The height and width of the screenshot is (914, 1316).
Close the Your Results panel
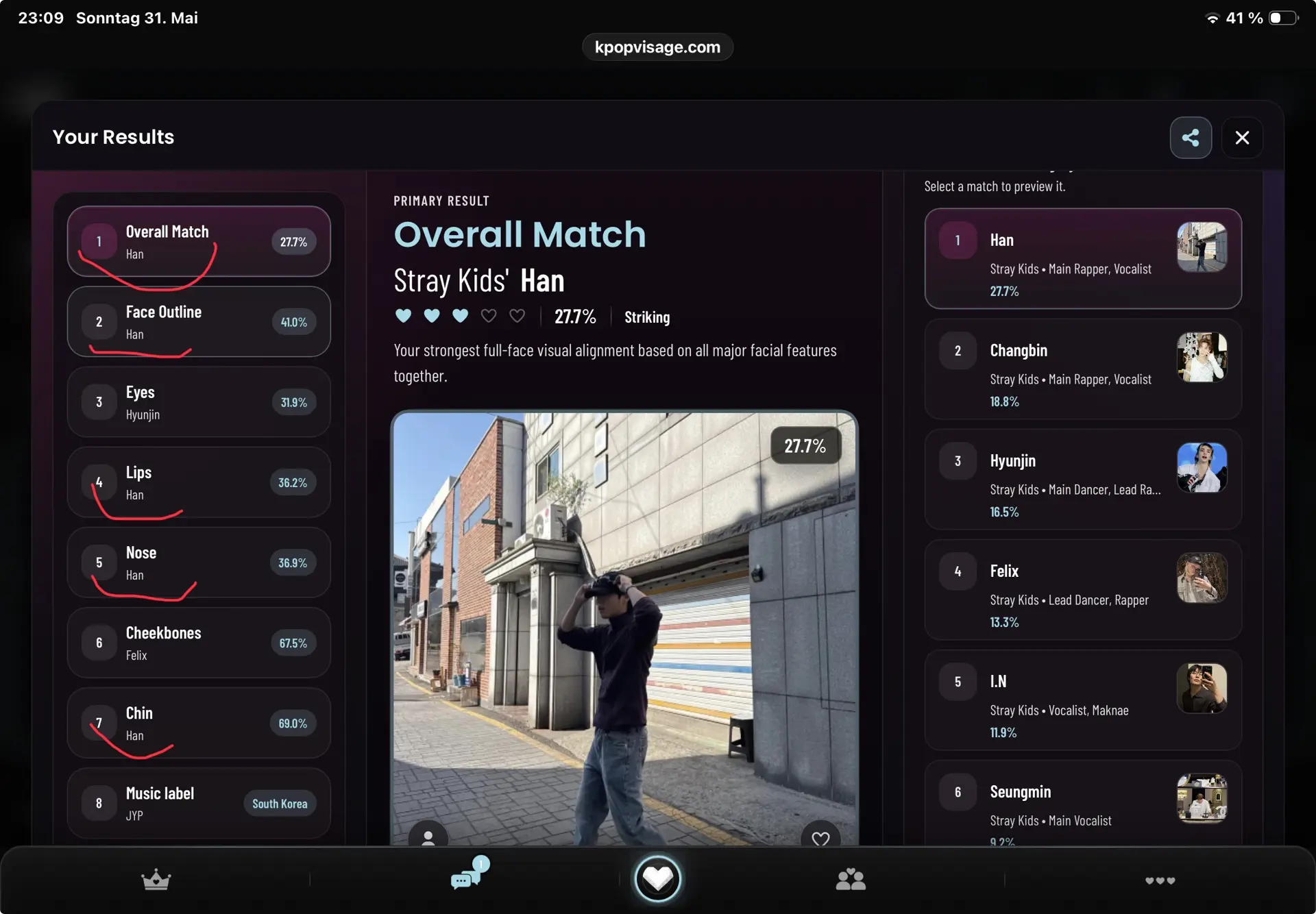(1242, 138)
